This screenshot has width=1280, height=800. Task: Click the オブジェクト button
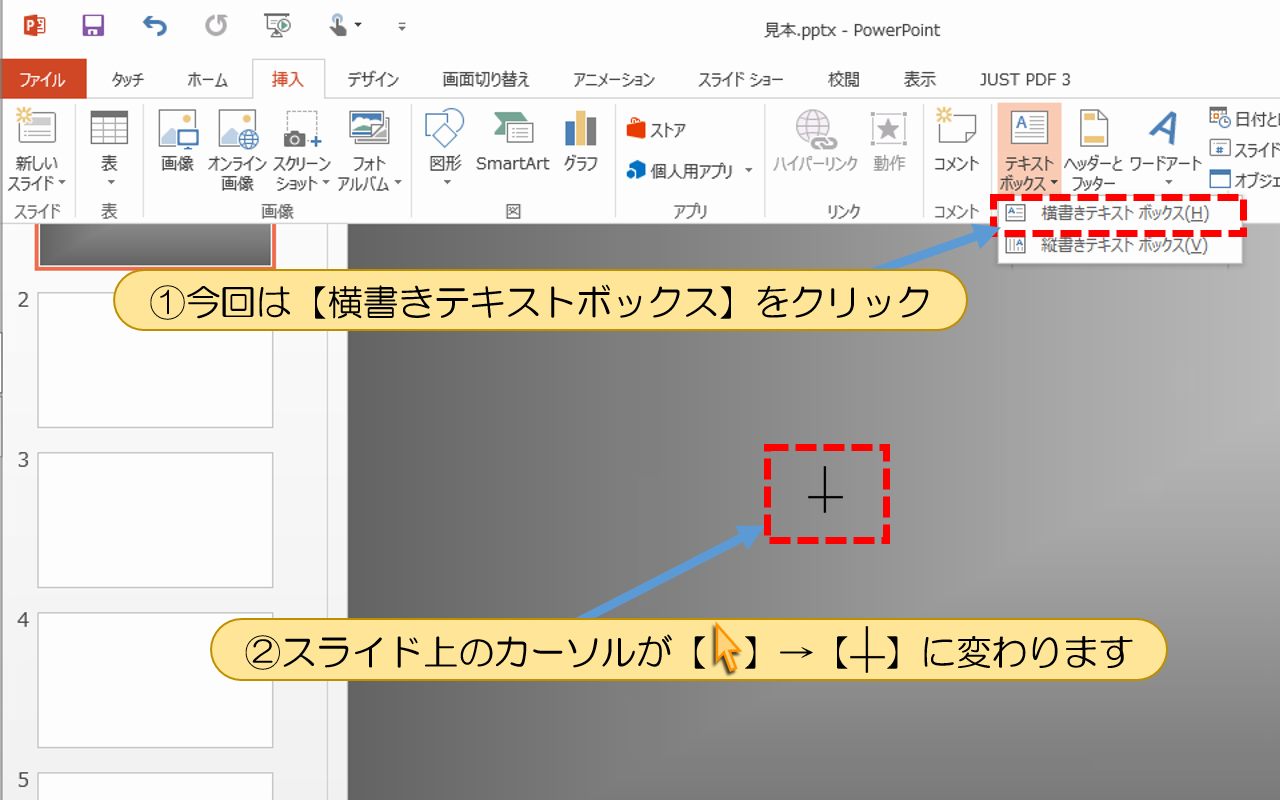point(1245,180)
